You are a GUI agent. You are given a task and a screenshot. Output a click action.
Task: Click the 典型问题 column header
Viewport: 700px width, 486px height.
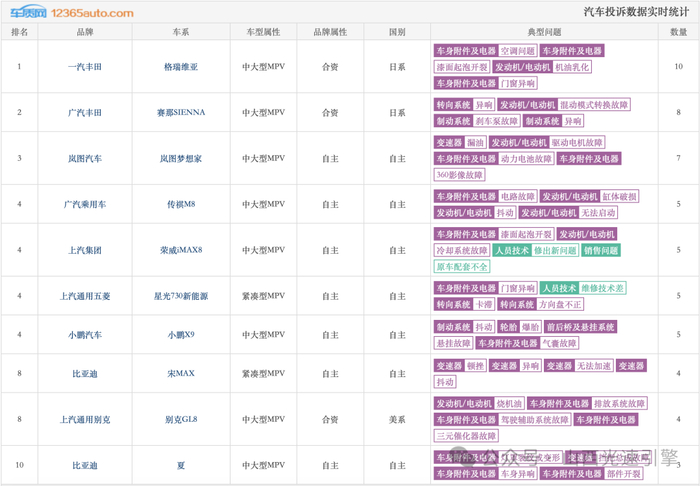(x=544, y=32)
